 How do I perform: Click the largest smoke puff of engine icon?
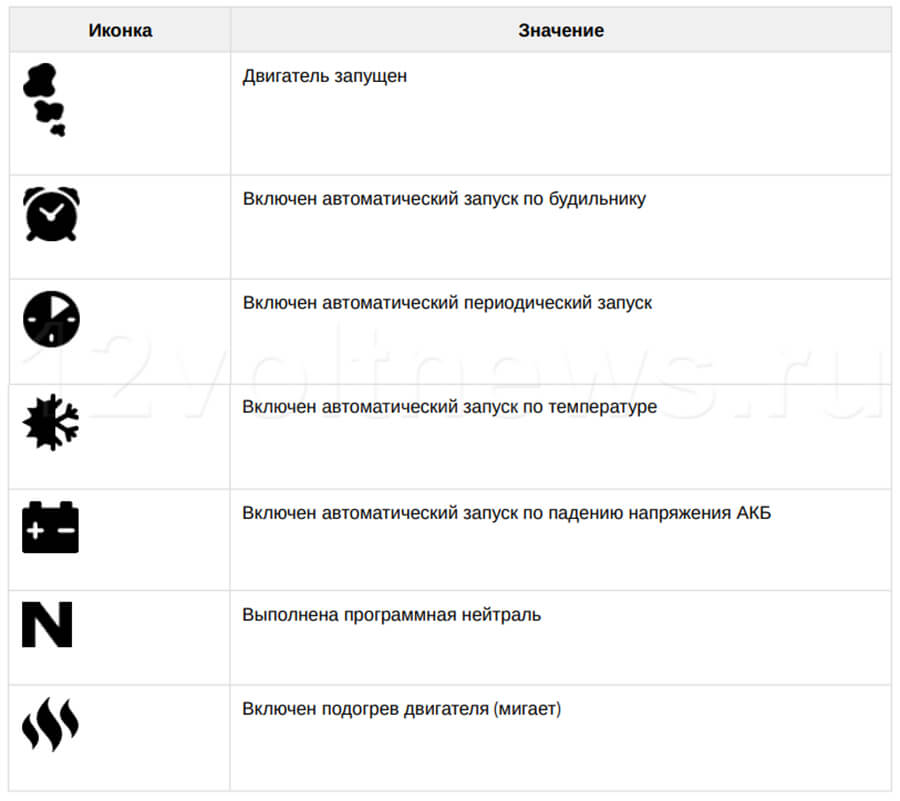pyautogui.click(x=40, y=80)
